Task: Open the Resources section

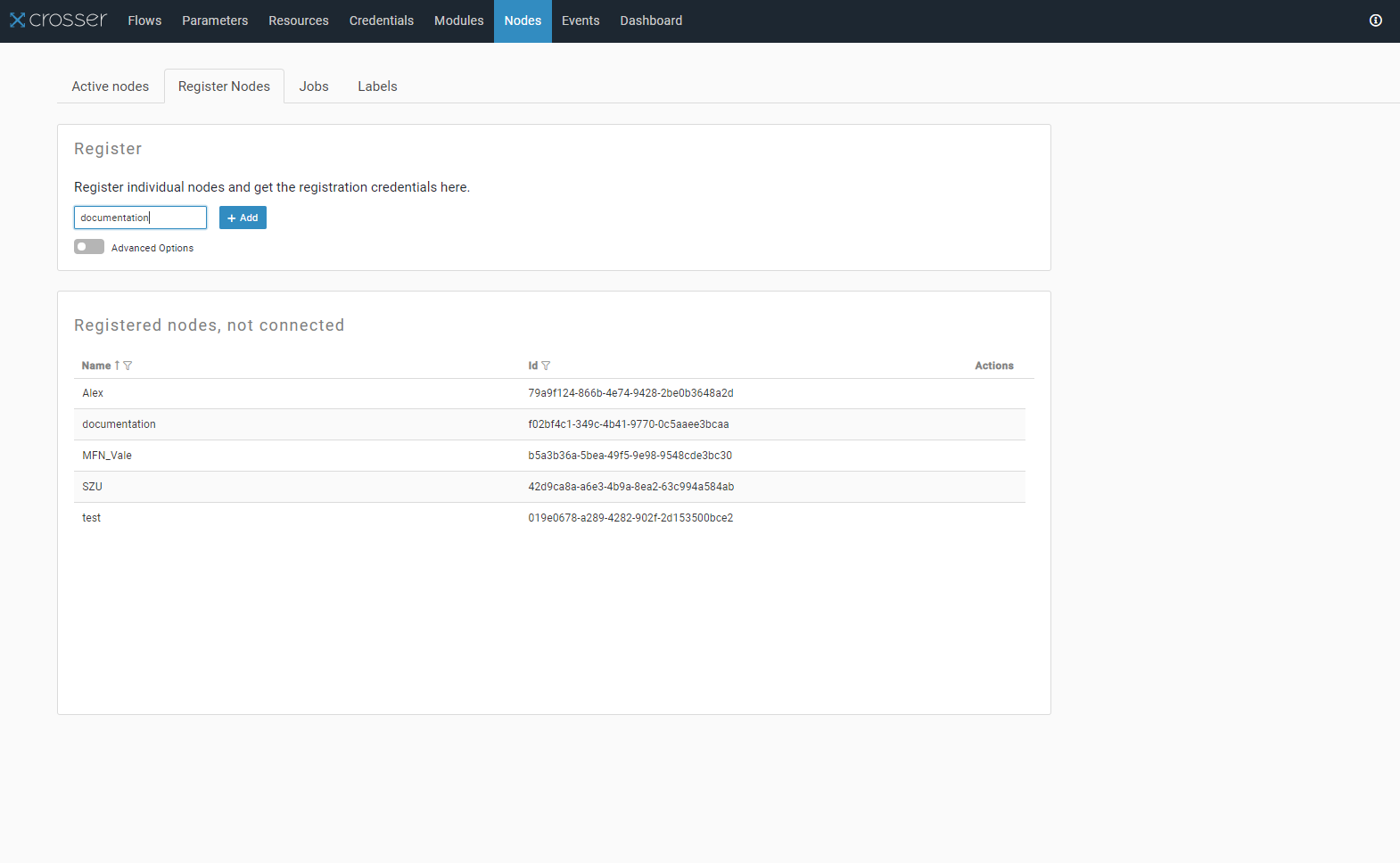Action: [299, 21]
